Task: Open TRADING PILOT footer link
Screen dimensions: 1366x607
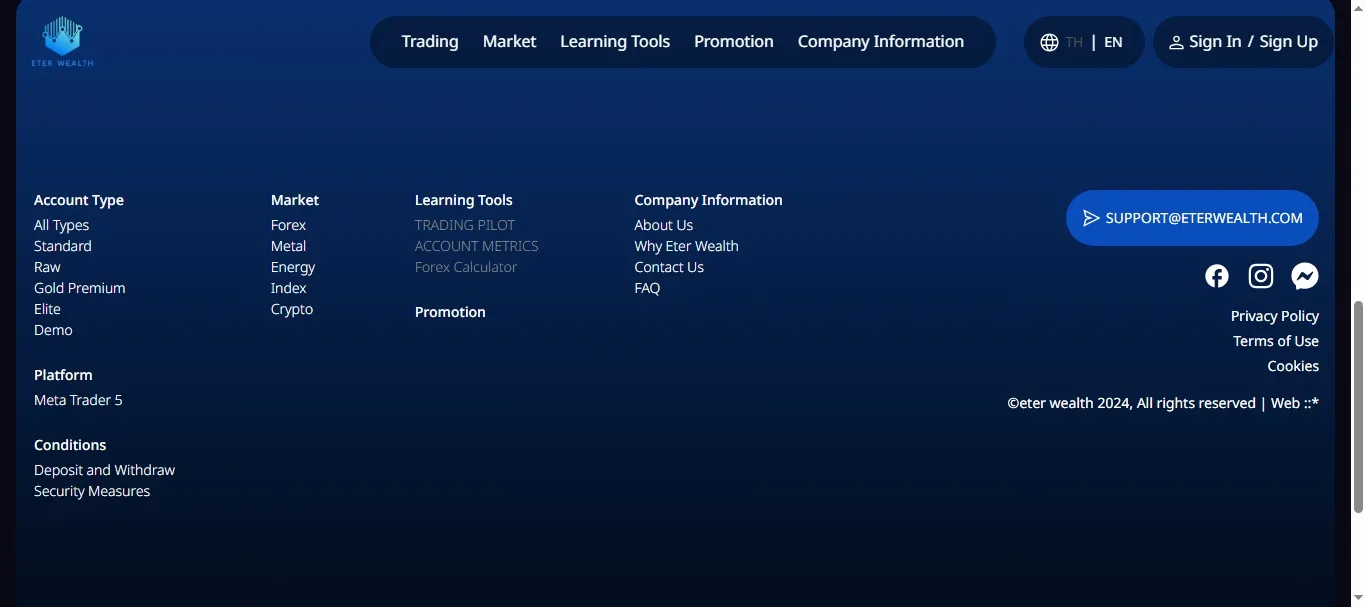Action: click(x=465, y=225)
